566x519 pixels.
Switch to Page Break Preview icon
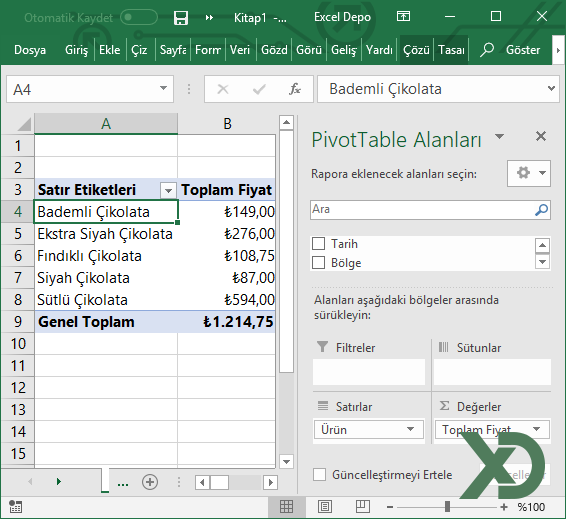pyautogui.click(x=362, y=507)
